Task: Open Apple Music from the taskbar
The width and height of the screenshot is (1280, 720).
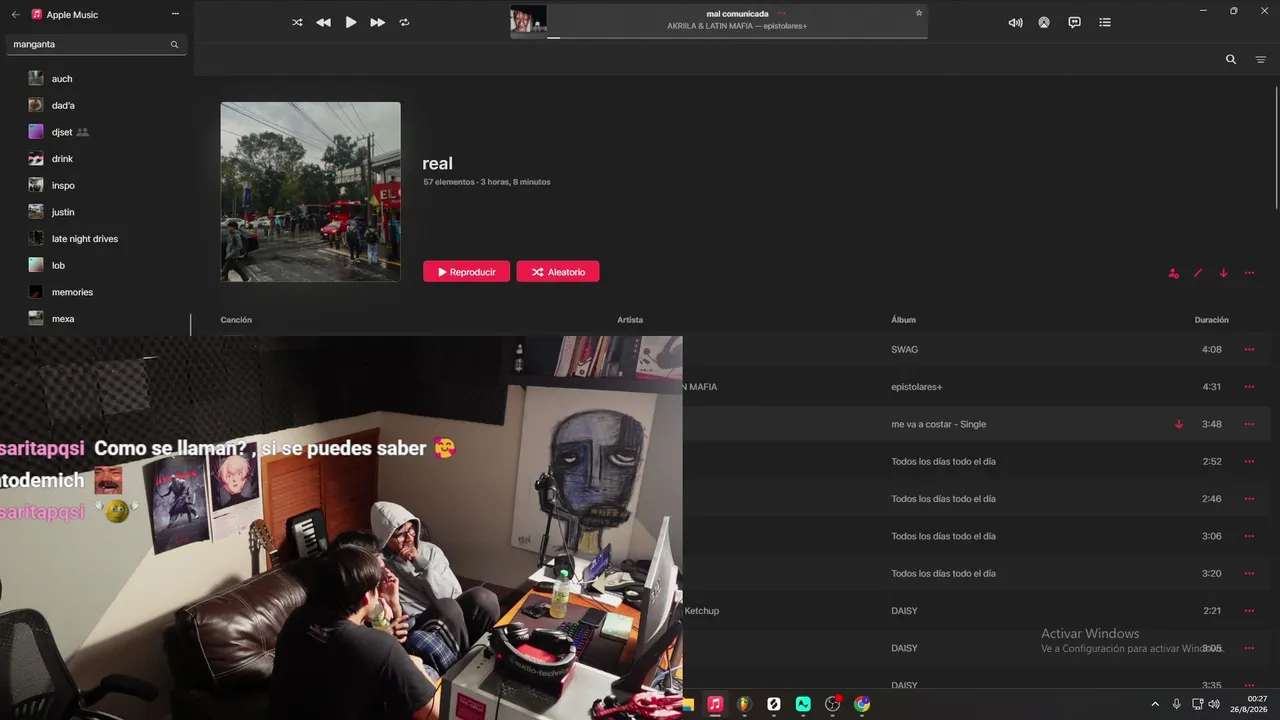Action: 715,704
